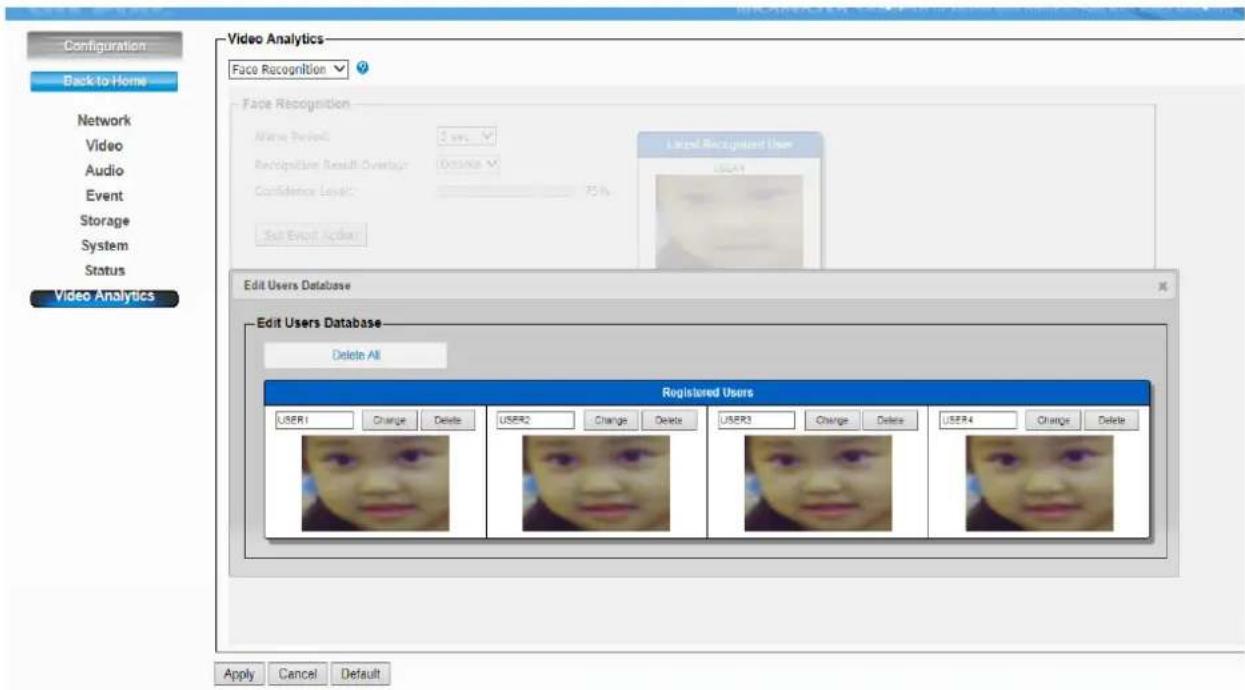
Task: Go Back to Home
Action: [x=104, y=81]
